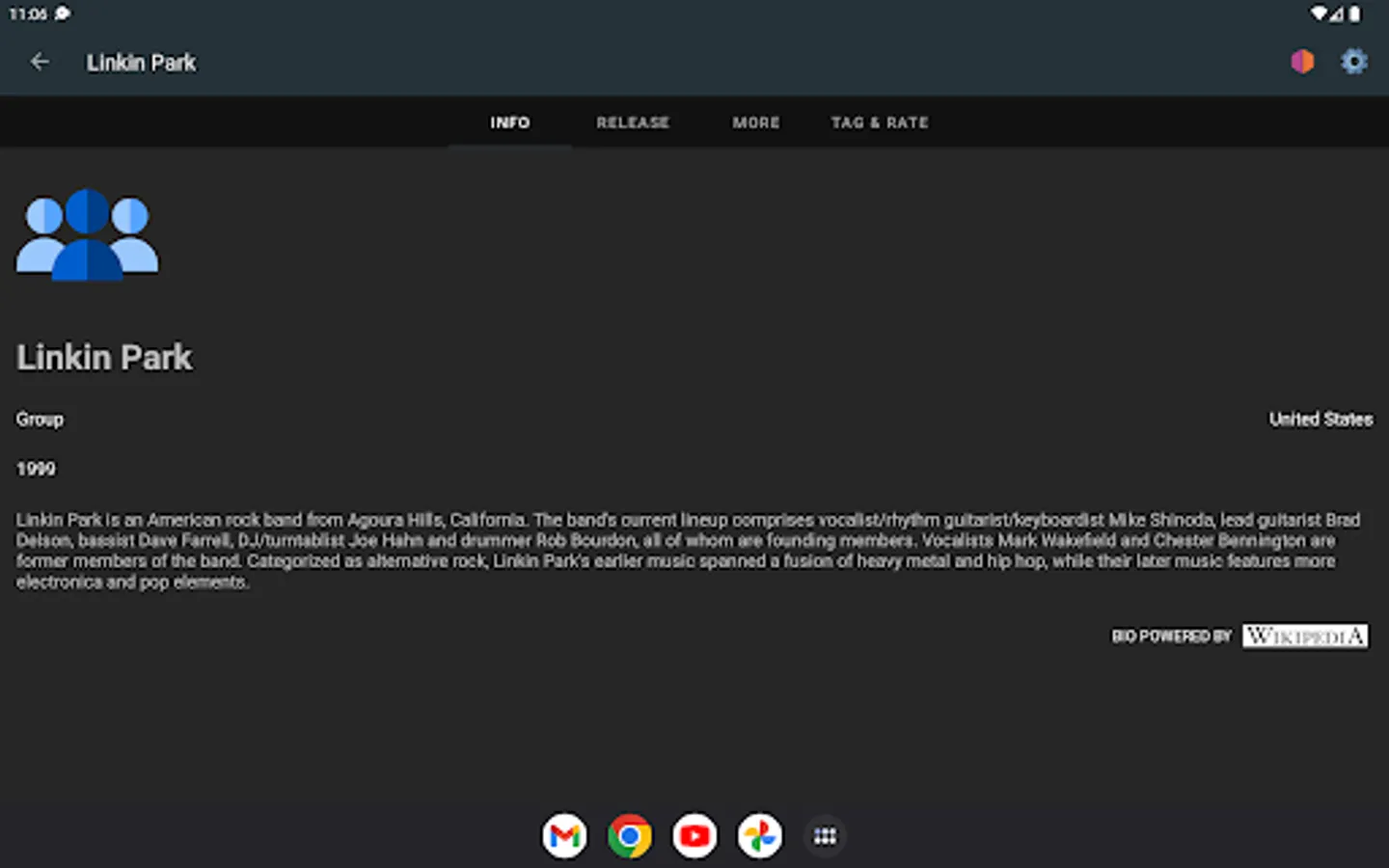
Task: Select the 'BIO POWERED BY' label
Action: tap(1172, 637)
